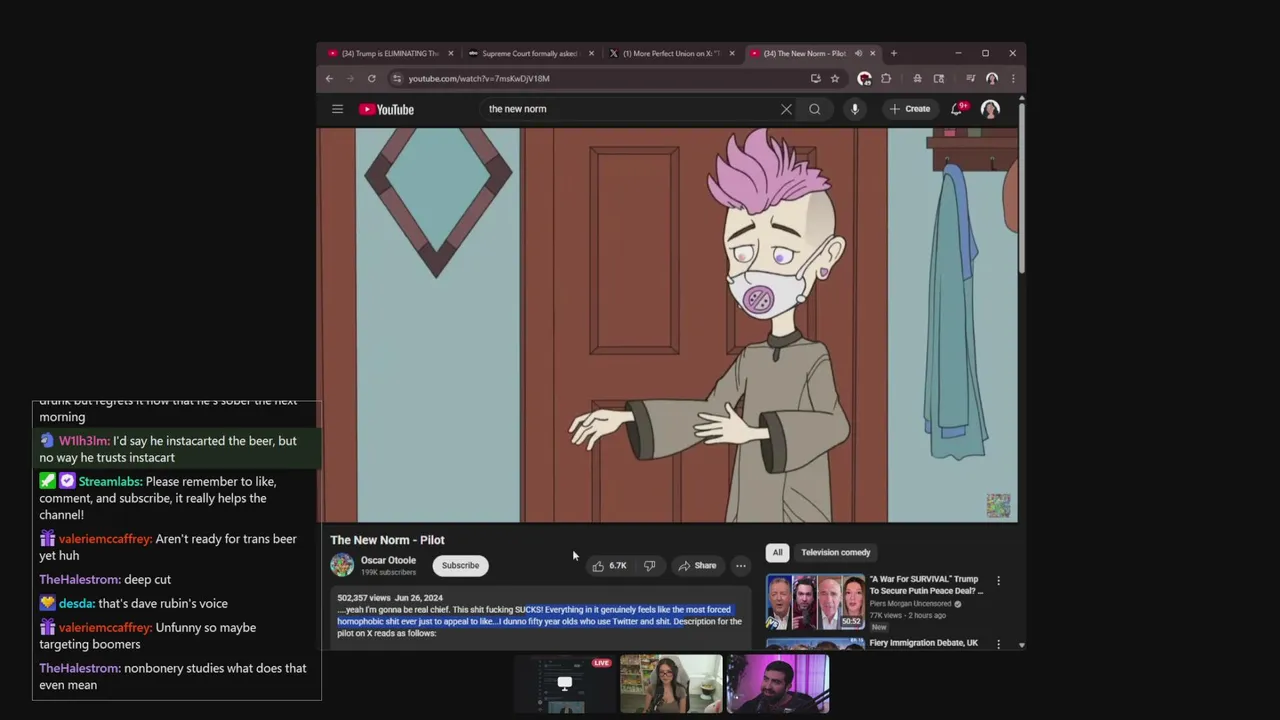1280x720 pixels.
Task: Open Oscar Otoole channel avatar
Action: pyautogui.click(x=342, y=565)
